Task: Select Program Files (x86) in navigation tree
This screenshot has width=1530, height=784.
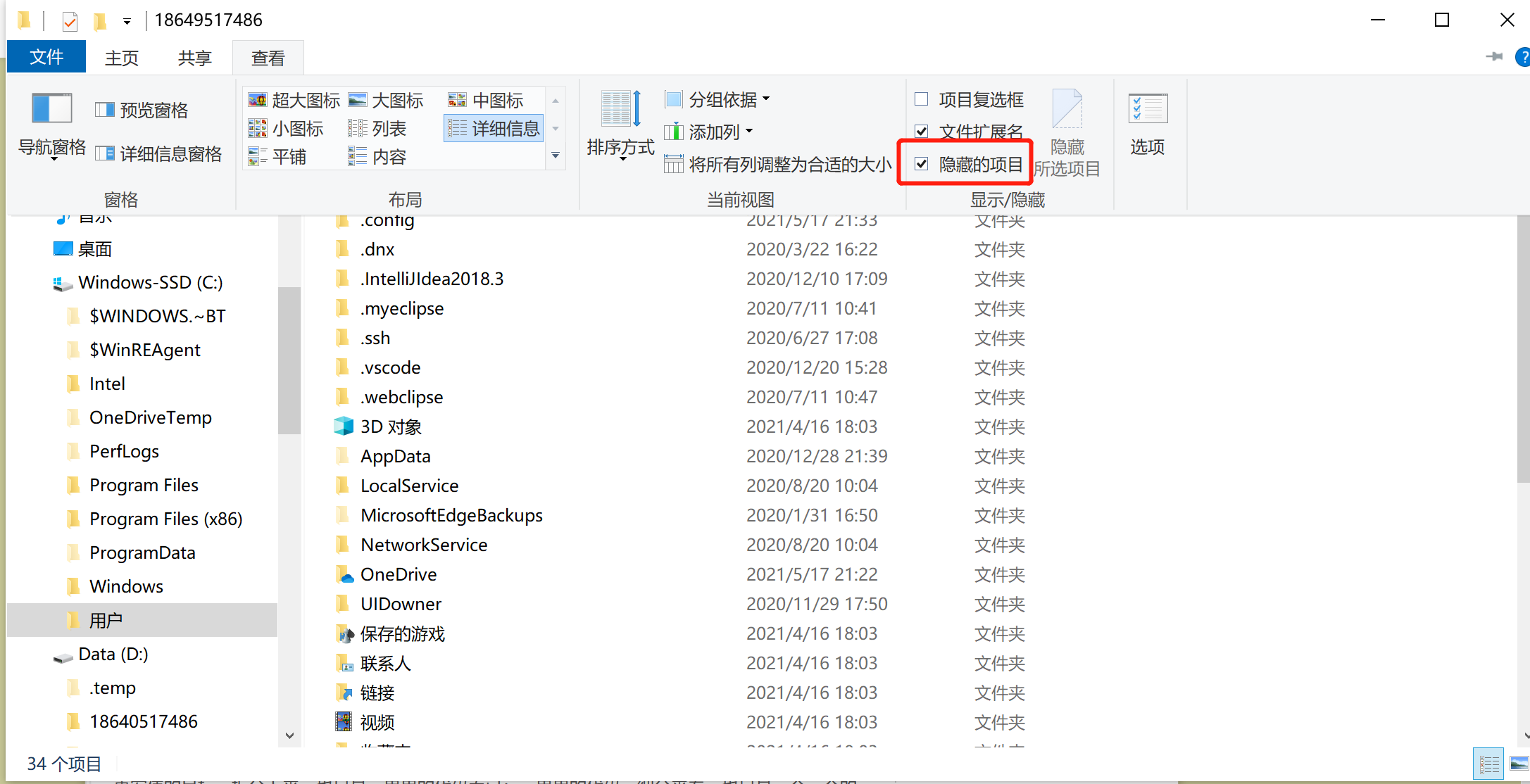Action: coord(165,519)
